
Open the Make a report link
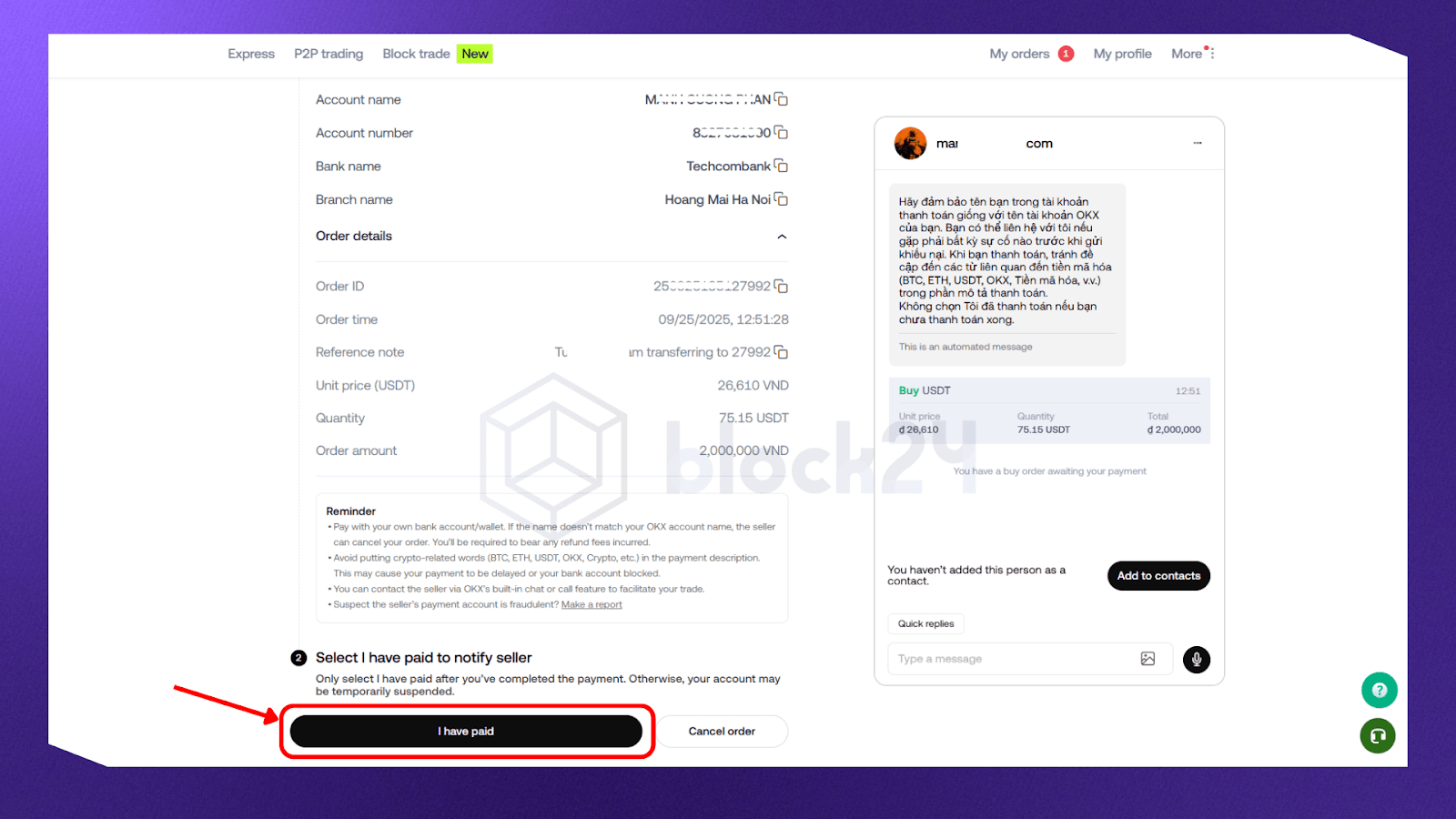[x=591, y=604]
